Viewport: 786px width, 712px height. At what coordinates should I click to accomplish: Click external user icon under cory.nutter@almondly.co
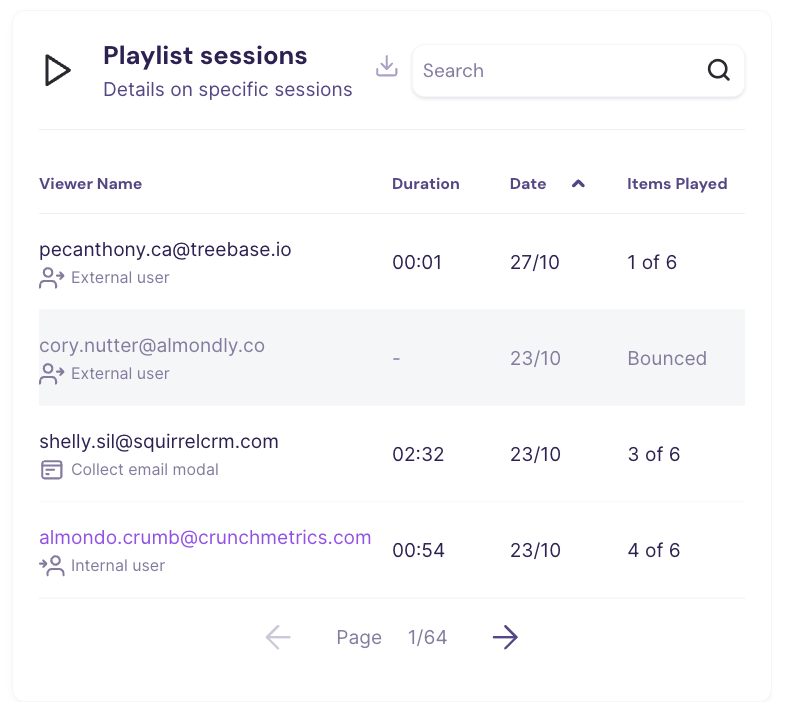tap(51, 374)
